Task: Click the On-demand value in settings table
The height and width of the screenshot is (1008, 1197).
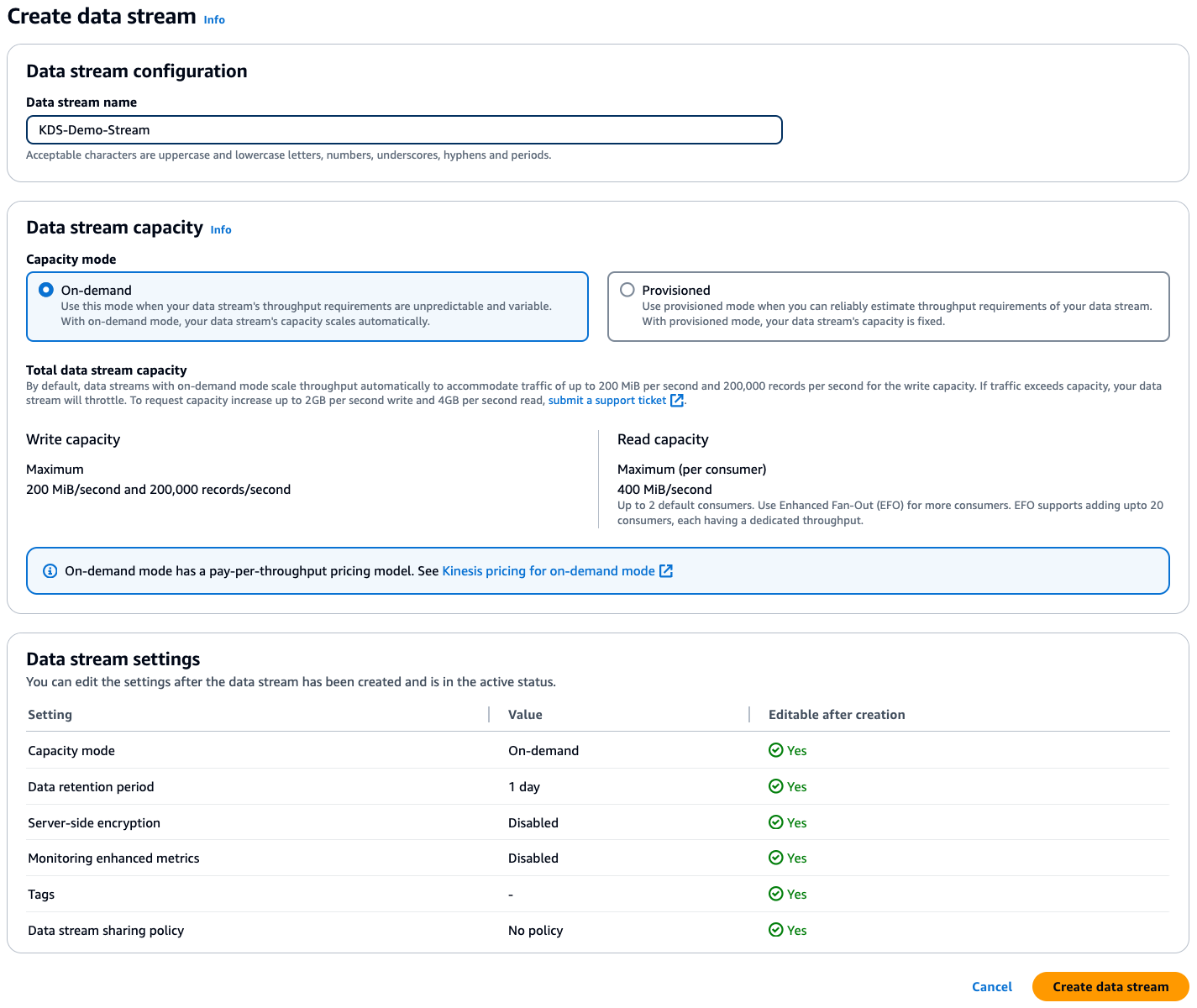Action: tap(543, 751)
